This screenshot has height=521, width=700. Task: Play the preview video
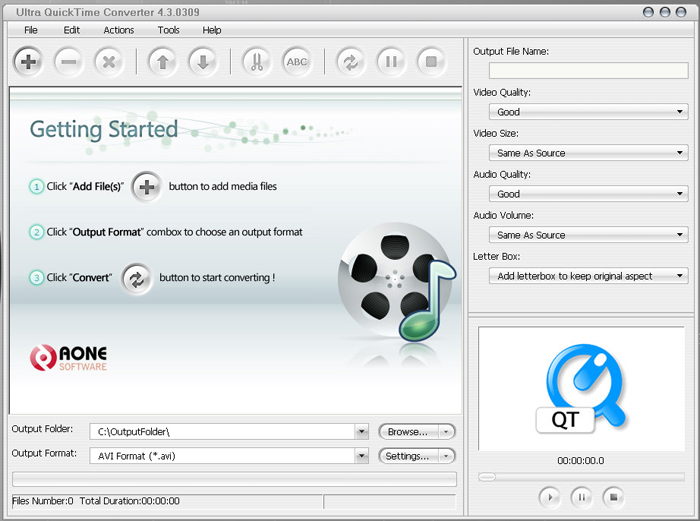(x=550, y=497)
